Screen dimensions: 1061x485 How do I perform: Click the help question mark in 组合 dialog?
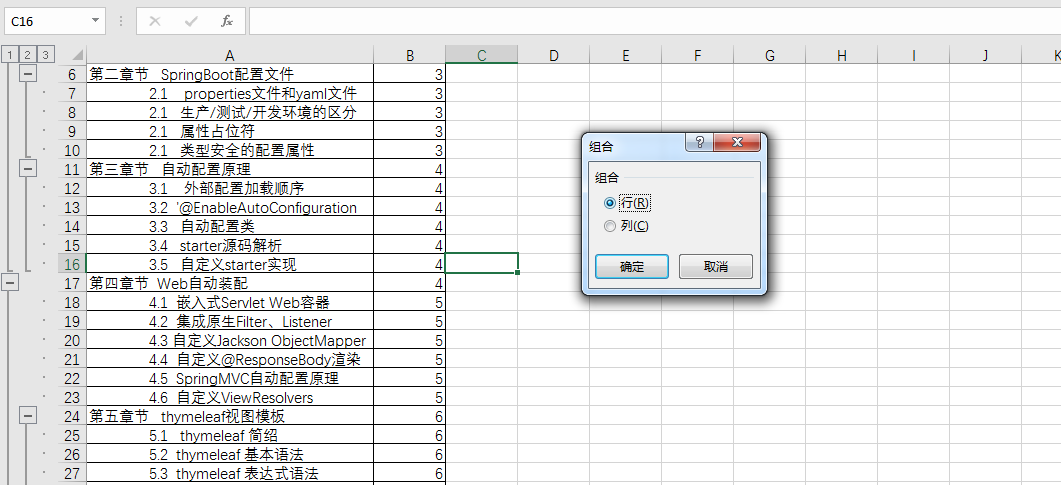pyautogui.click(x=700, y=141)
